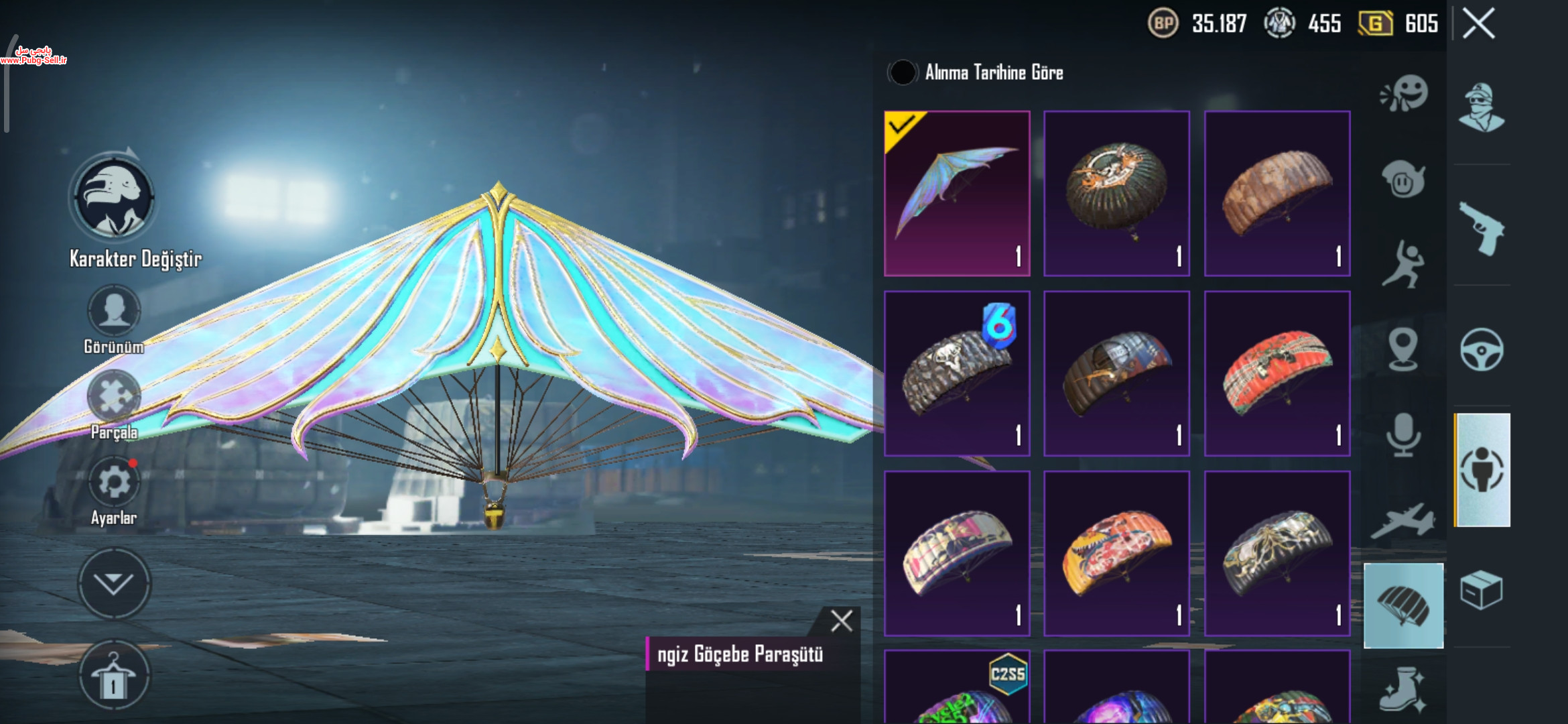
Task: Select the parachute with number 6 badge
Action: [x=957, y=373]
